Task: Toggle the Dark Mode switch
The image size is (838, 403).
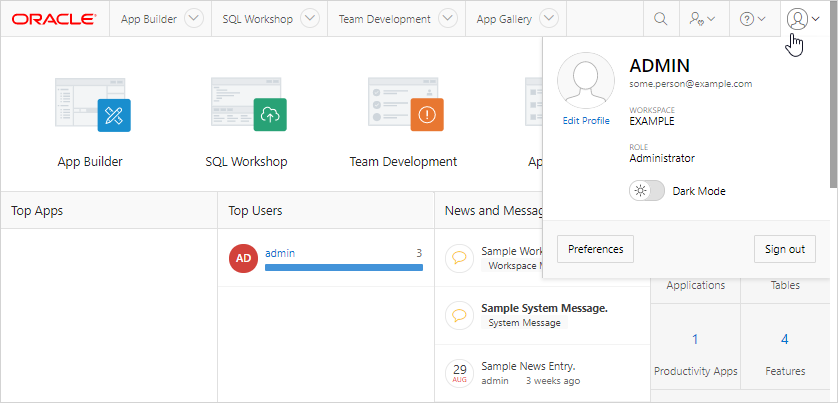Action: pos(647,191)
